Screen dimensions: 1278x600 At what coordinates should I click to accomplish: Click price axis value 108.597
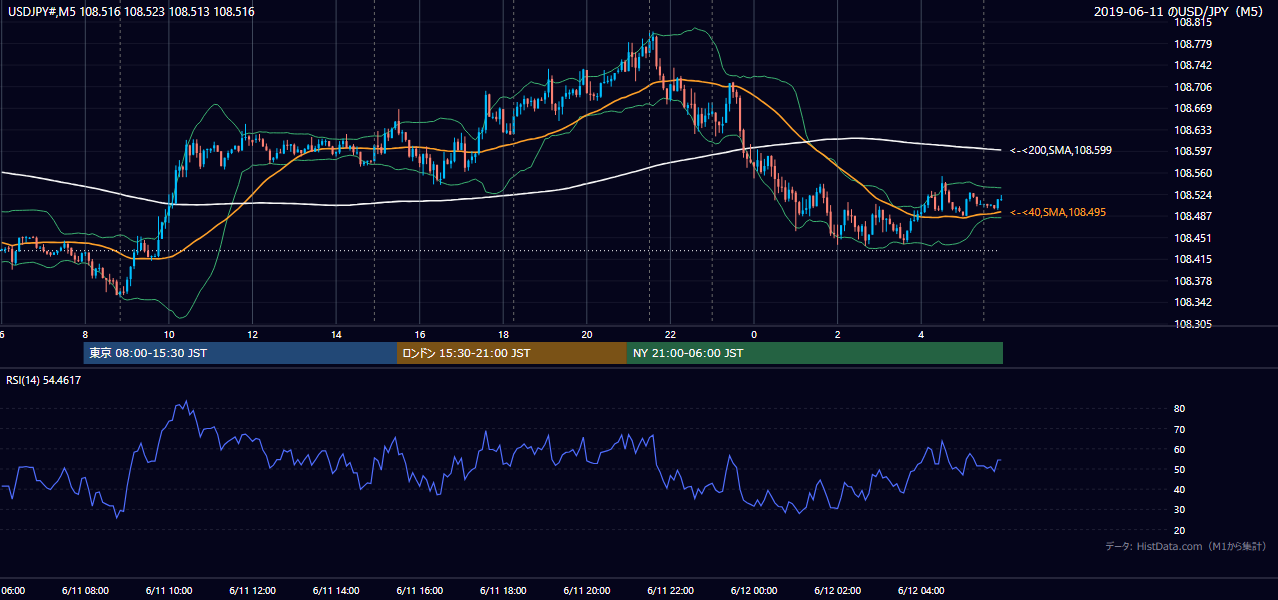click(1194, 151)
